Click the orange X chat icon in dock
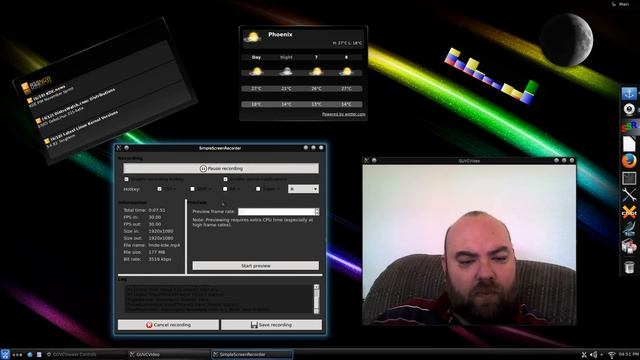The height and width of the screenshot is (360, 640). click(x=629, y=212)
